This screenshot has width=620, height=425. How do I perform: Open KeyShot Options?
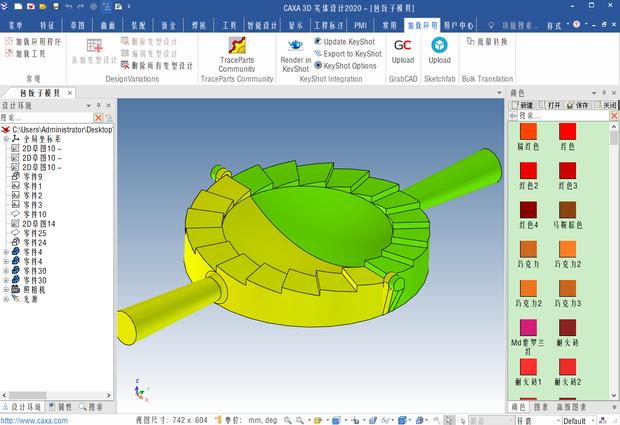coord(345,66)
